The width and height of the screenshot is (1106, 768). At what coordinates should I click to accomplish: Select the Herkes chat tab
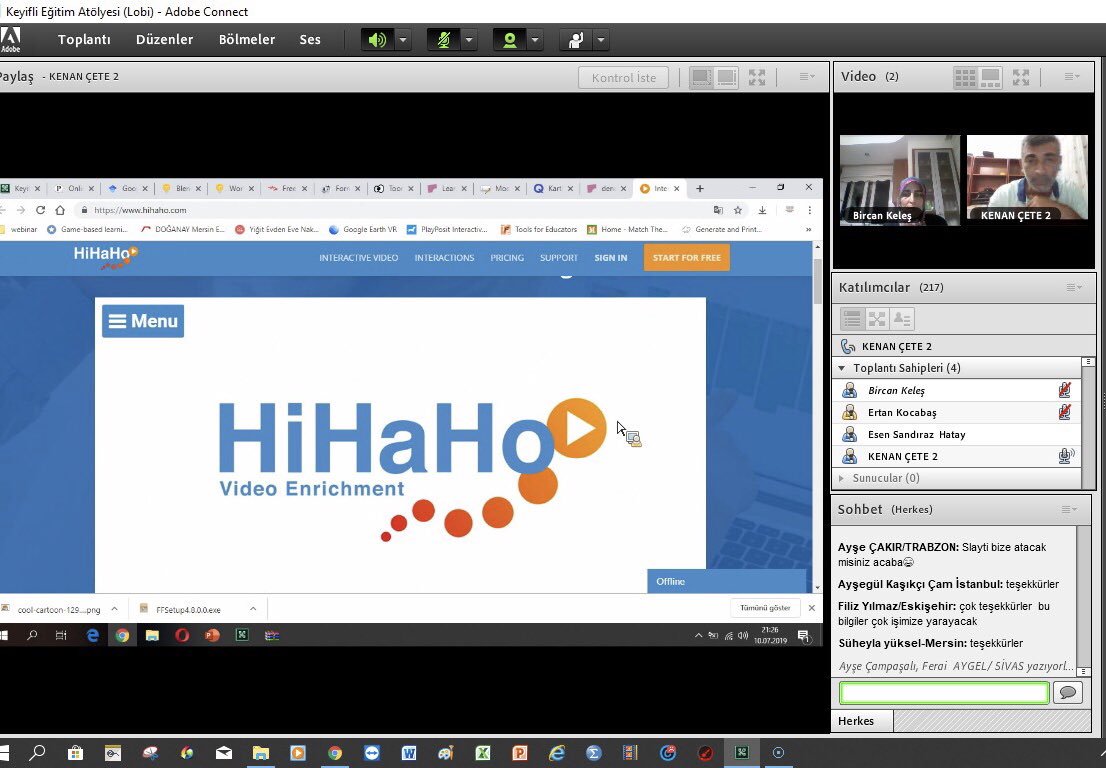862,721
